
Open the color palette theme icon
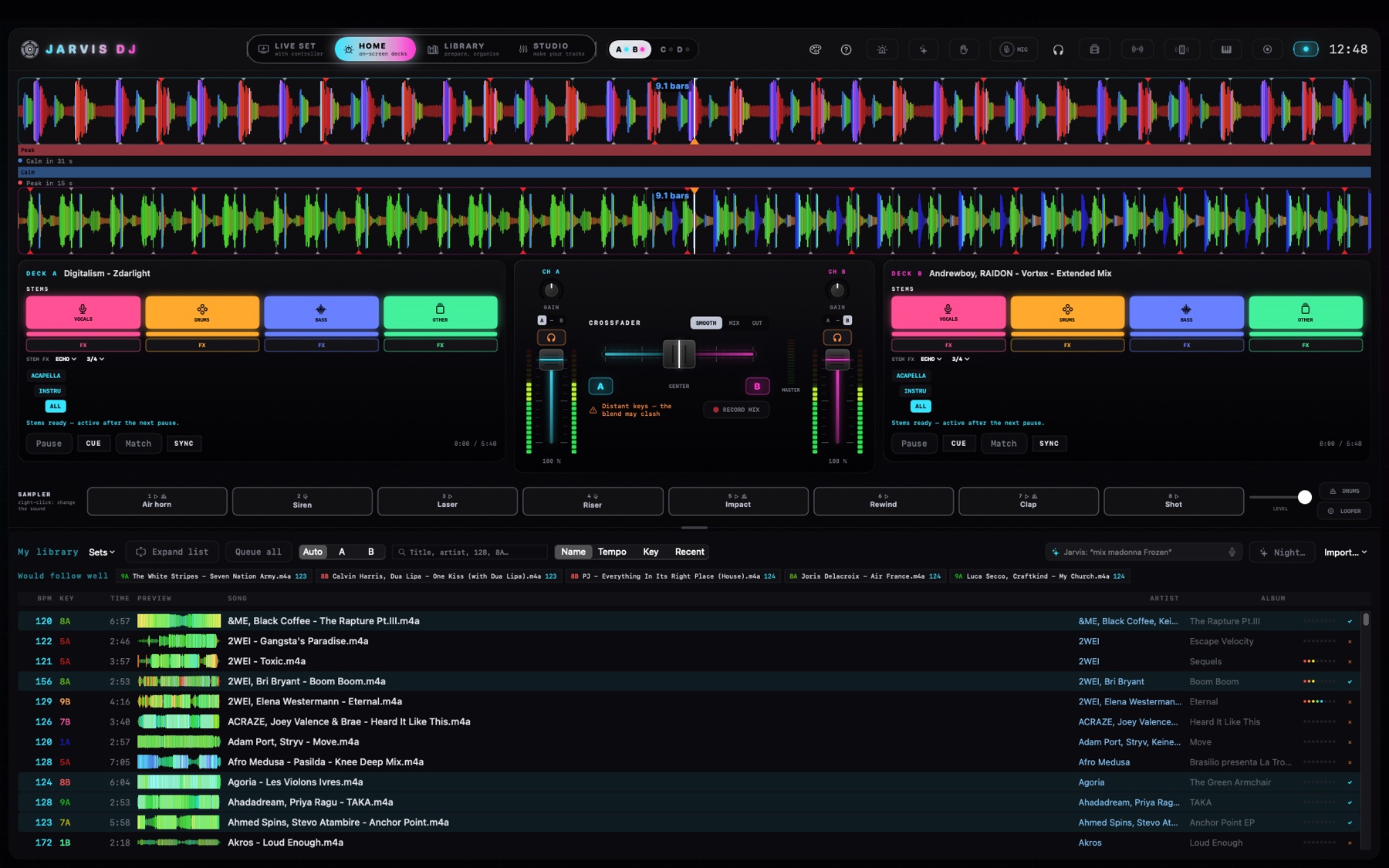815,49
